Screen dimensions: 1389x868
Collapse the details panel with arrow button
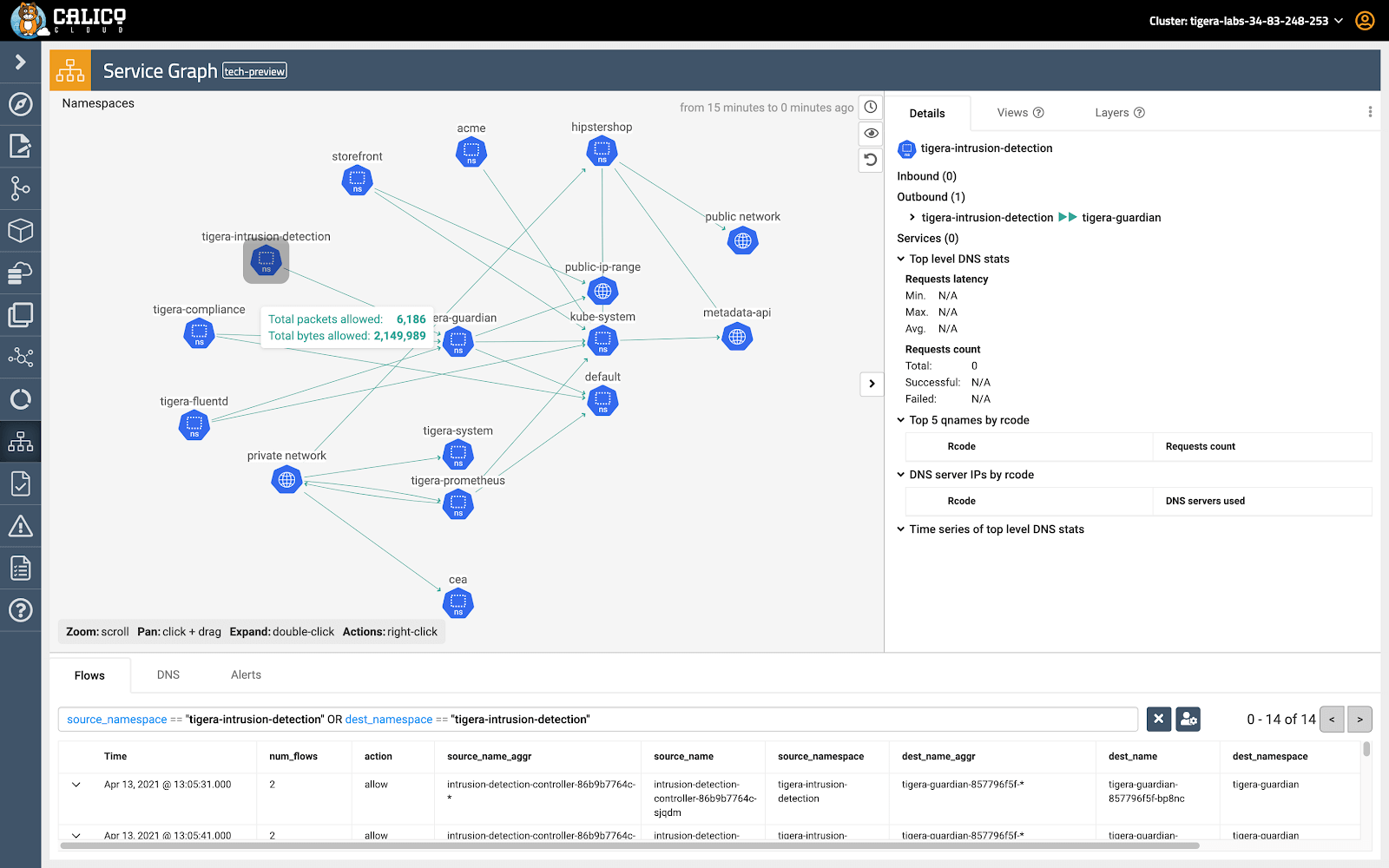point(872,384)
